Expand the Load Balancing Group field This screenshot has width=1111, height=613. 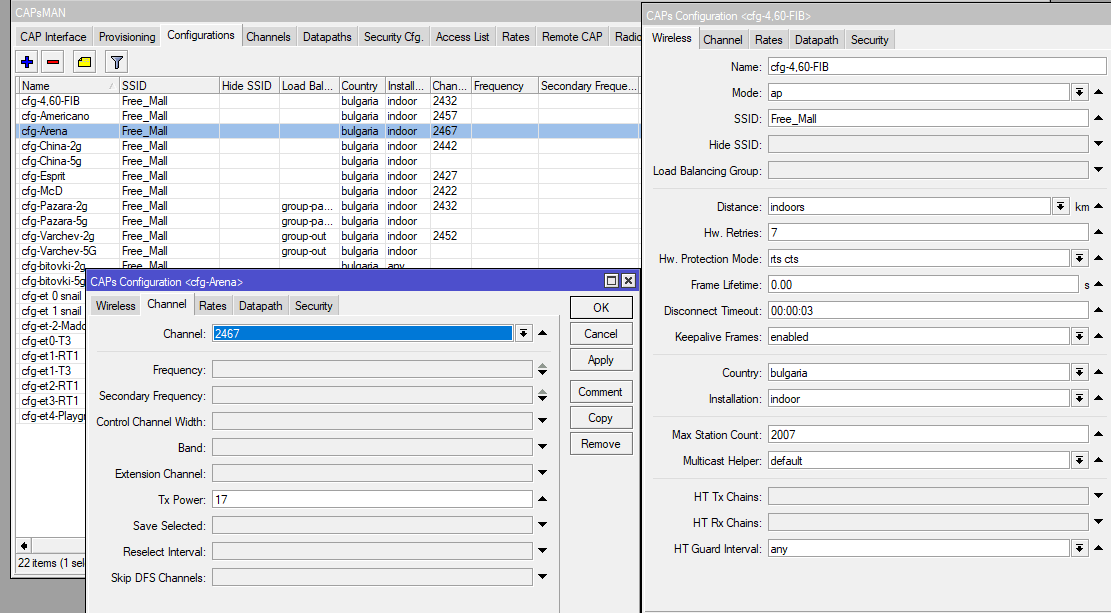click(x=1099, y=170)
